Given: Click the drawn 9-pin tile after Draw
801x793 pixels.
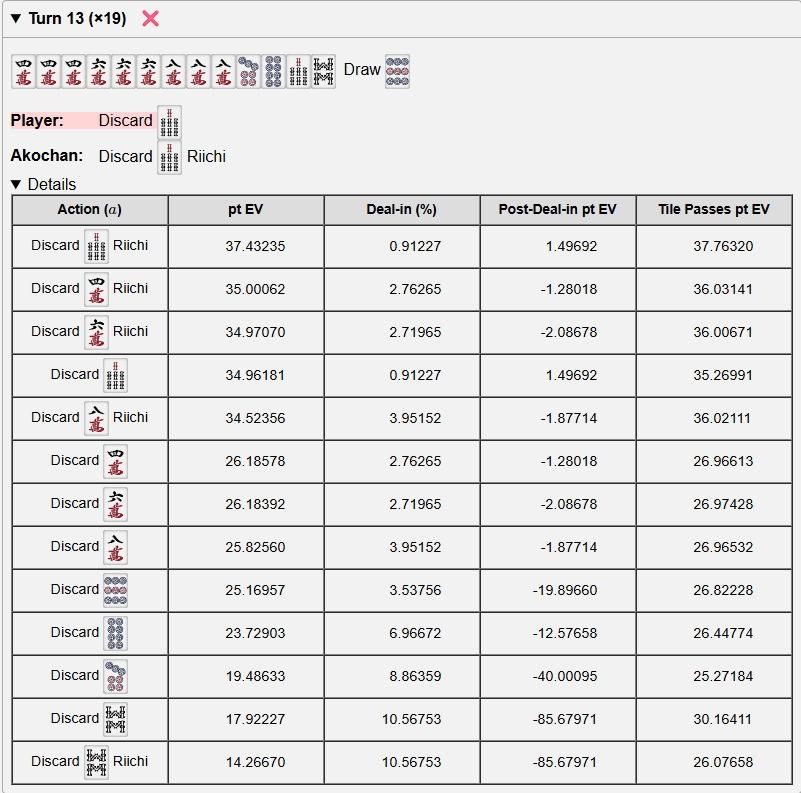Looking at the screenshot, I should (397, 72).
